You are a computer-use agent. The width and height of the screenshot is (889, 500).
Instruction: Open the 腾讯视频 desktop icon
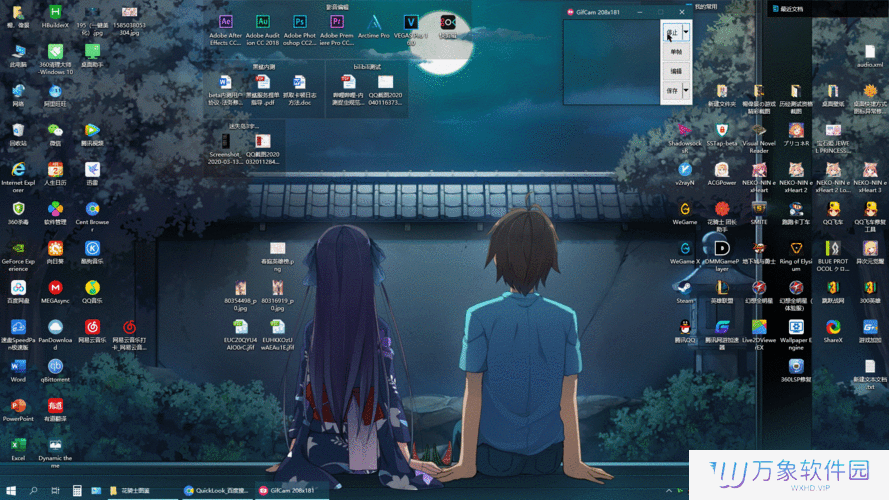coord(92,135)
